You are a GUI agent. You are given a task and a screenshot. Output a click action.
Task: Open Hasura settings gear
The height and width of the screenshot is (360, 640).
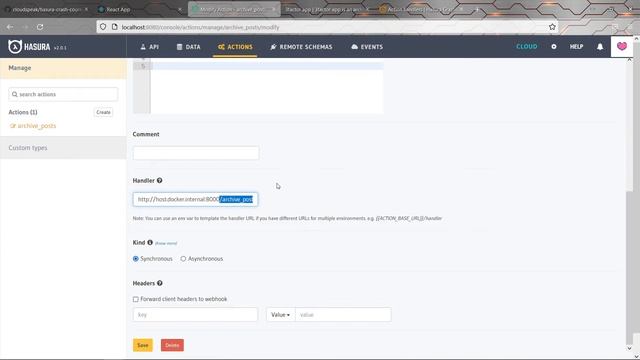click(554, 47)
